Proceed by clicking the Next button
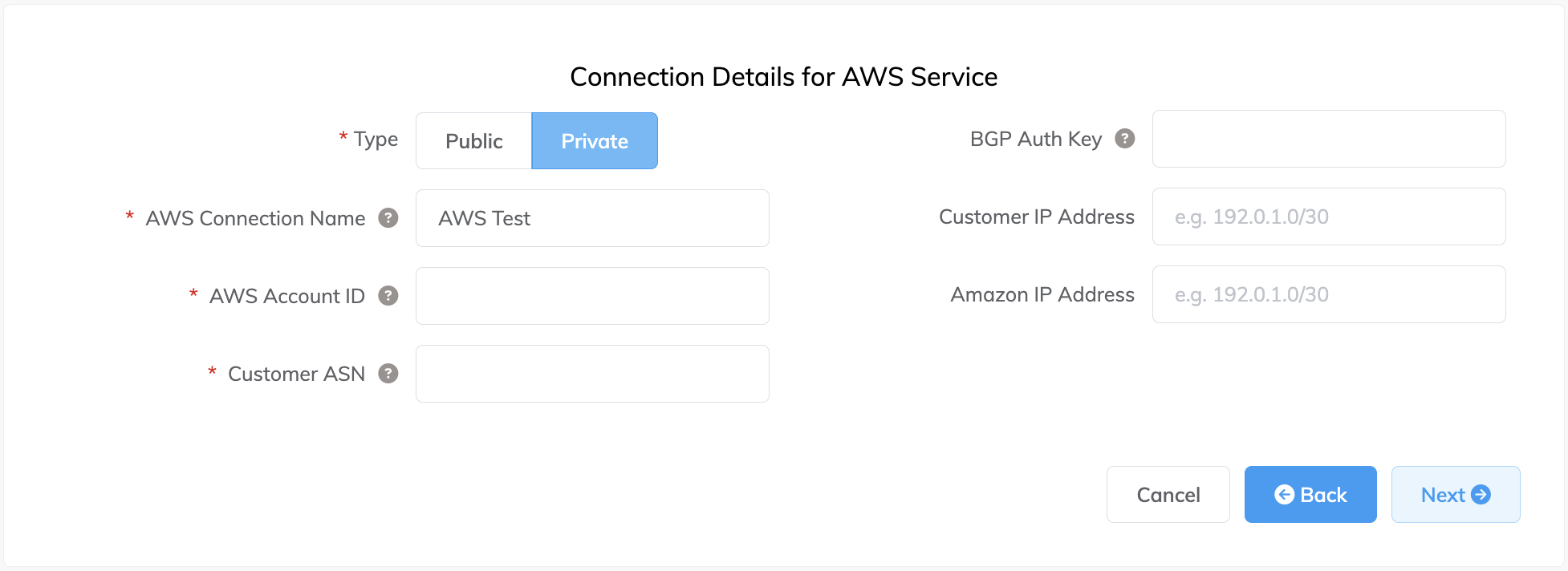Image resolution: width=1568 pixels, height=571 pixels. tap(1455, 494)
